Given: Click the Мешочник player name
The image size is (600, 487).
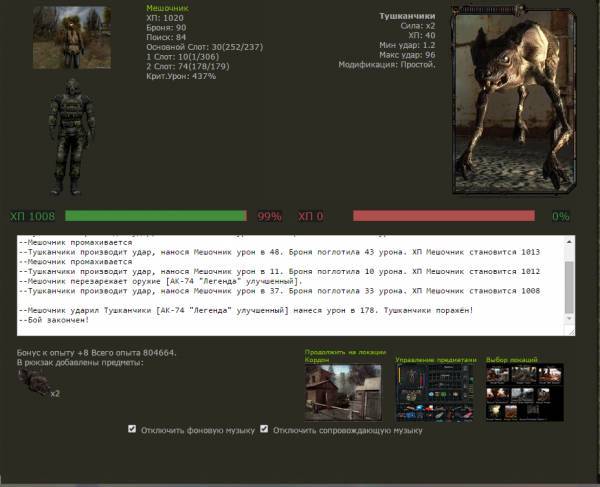Looking at the screenshot, I should pyautogui.click(x=167, y=8).
